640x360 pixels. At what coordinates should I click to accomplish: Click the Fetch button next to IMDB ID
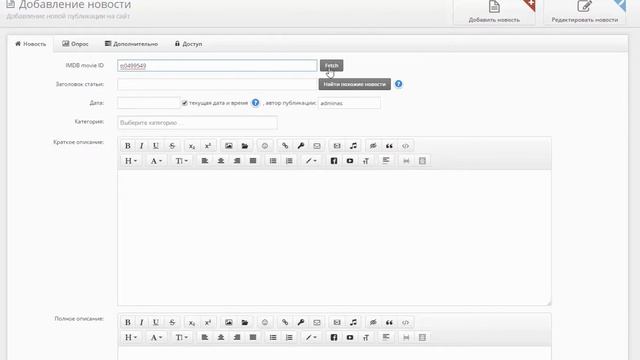click(331, 65)
